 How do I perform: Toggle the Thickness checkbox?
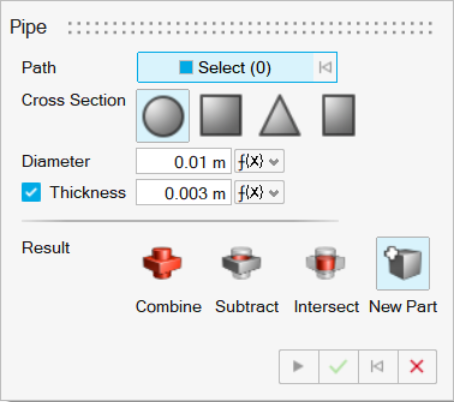[31, 192]
